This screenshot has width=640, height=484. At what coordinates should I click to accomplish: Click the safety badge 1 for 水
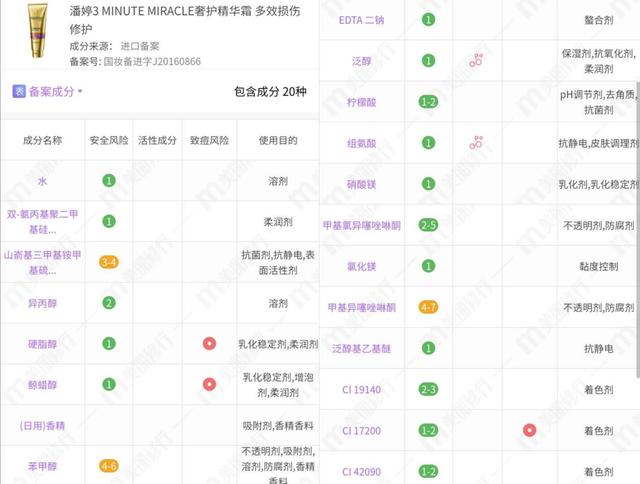point(109,180)
